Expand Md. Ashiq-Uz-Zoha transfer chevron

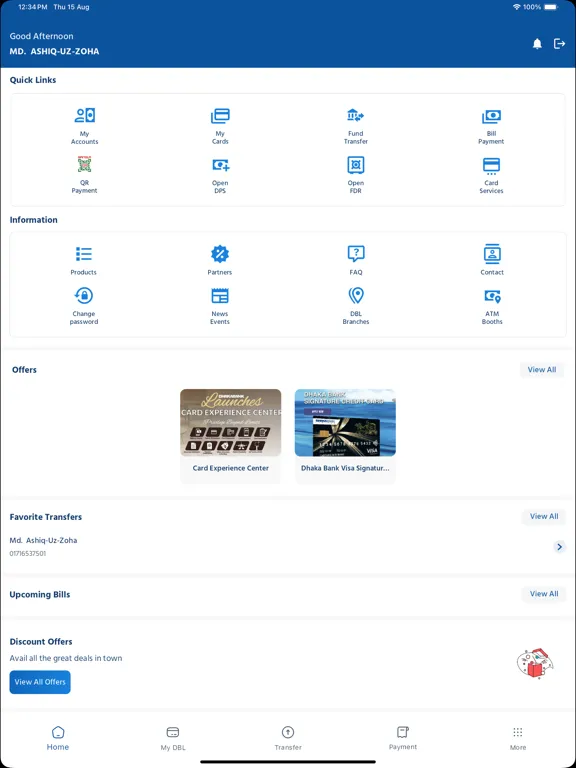(x=559, y=547)
